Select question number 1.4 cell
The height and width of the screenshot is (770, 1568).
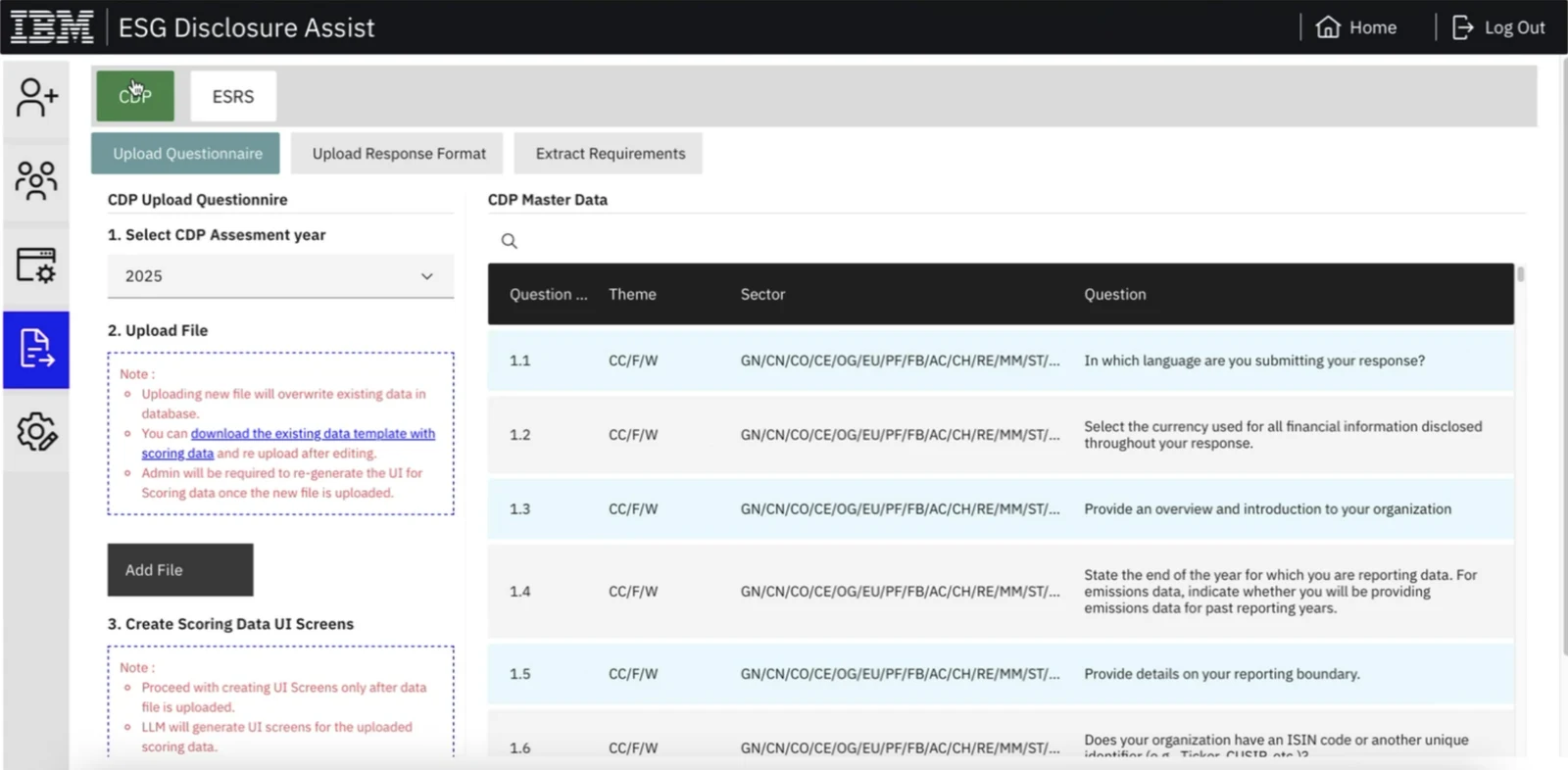click(519, 592)
